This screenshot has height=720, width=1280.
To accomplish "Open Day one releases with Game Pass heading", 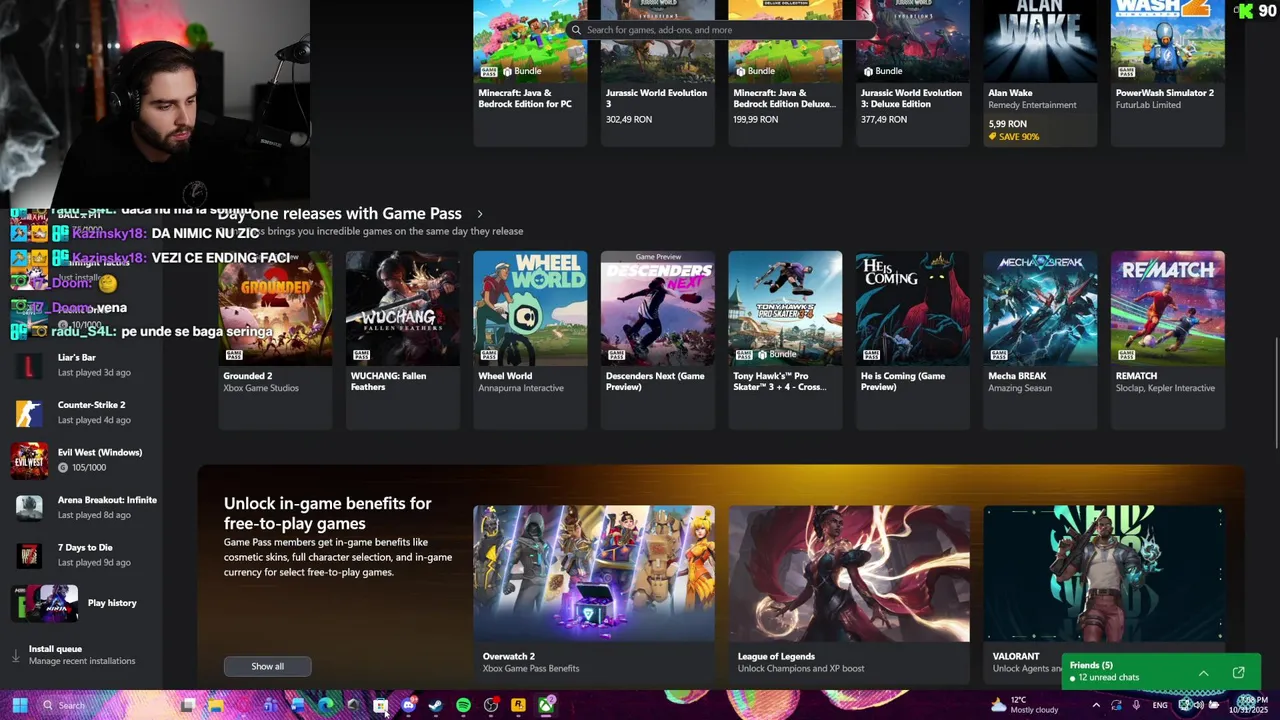I will tap(339, 214).
